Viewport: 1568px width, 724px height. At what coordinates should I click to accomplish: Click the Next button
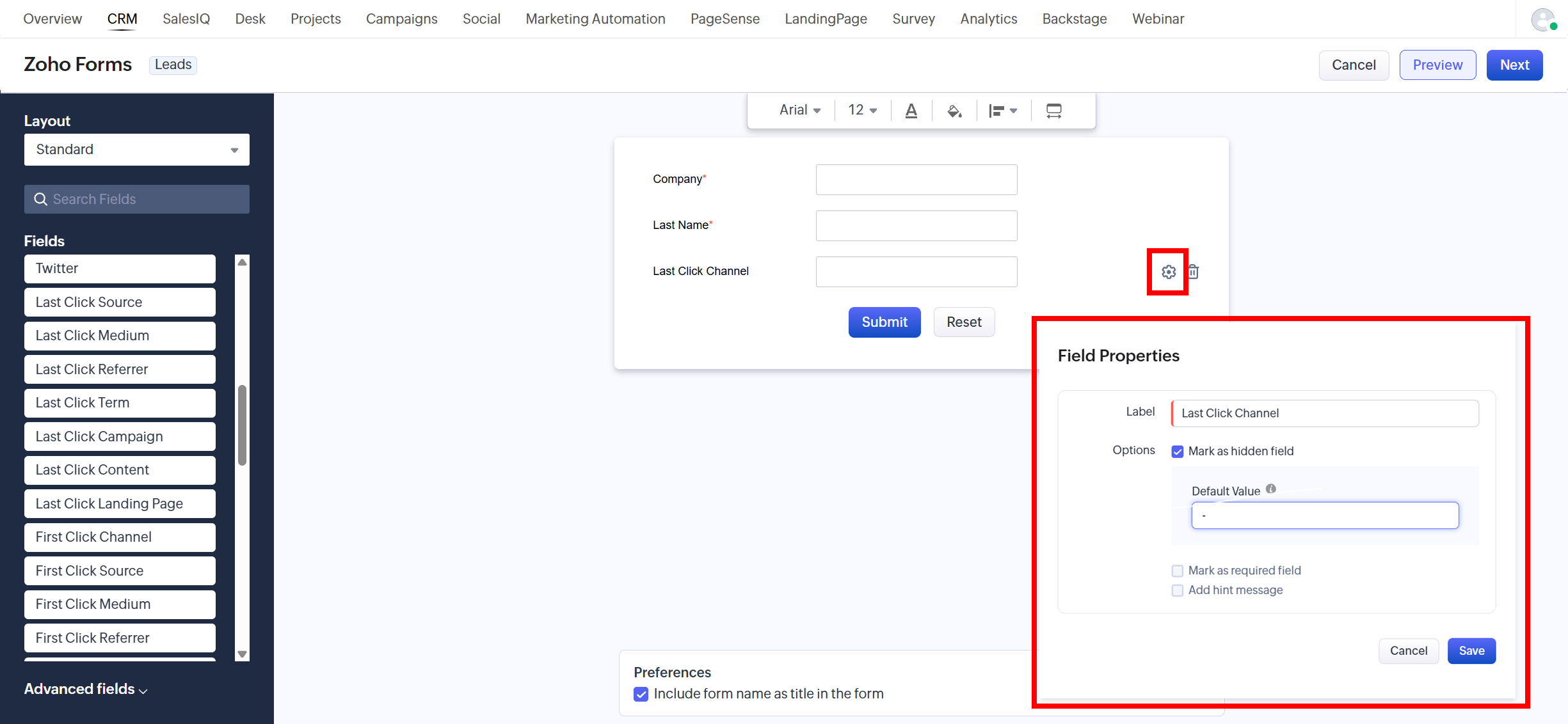click(x=1515, y=65)
